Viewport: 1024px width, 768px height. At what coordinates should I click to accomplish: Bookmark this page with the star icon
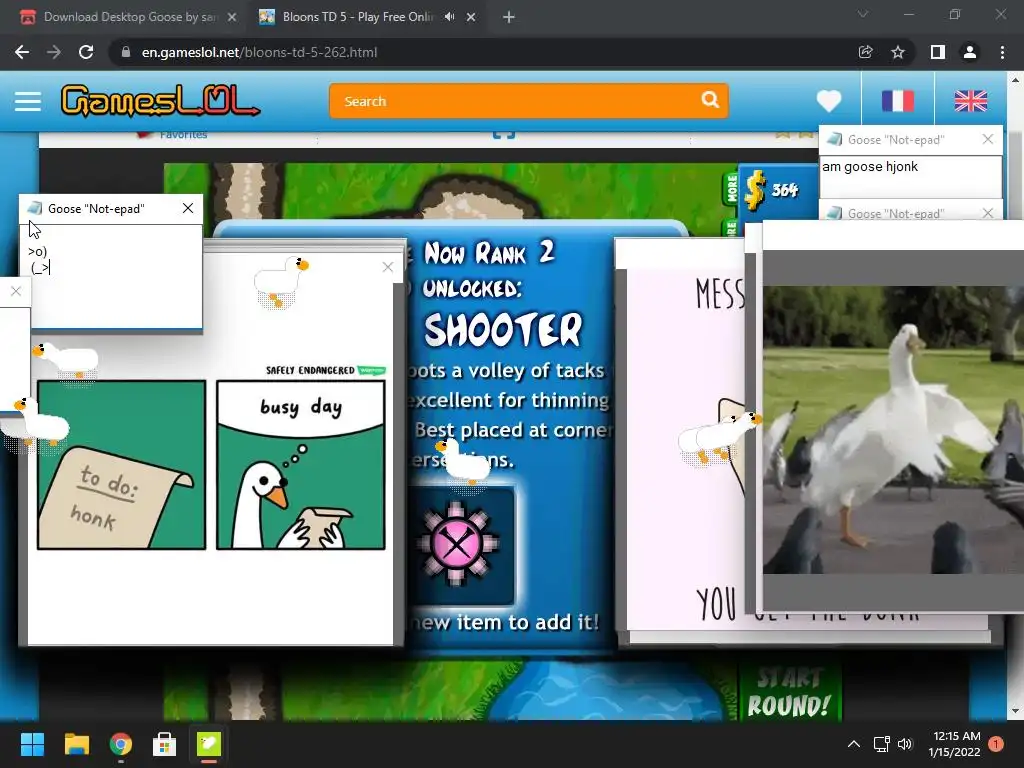click(898, 52)
